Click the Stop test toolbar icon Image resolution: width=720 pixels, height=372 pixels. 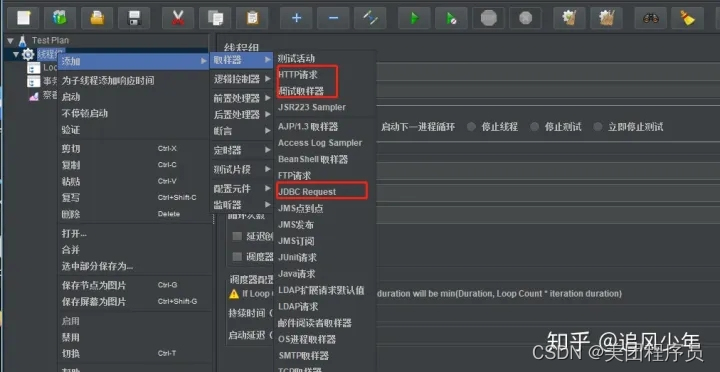coord(489,18)
